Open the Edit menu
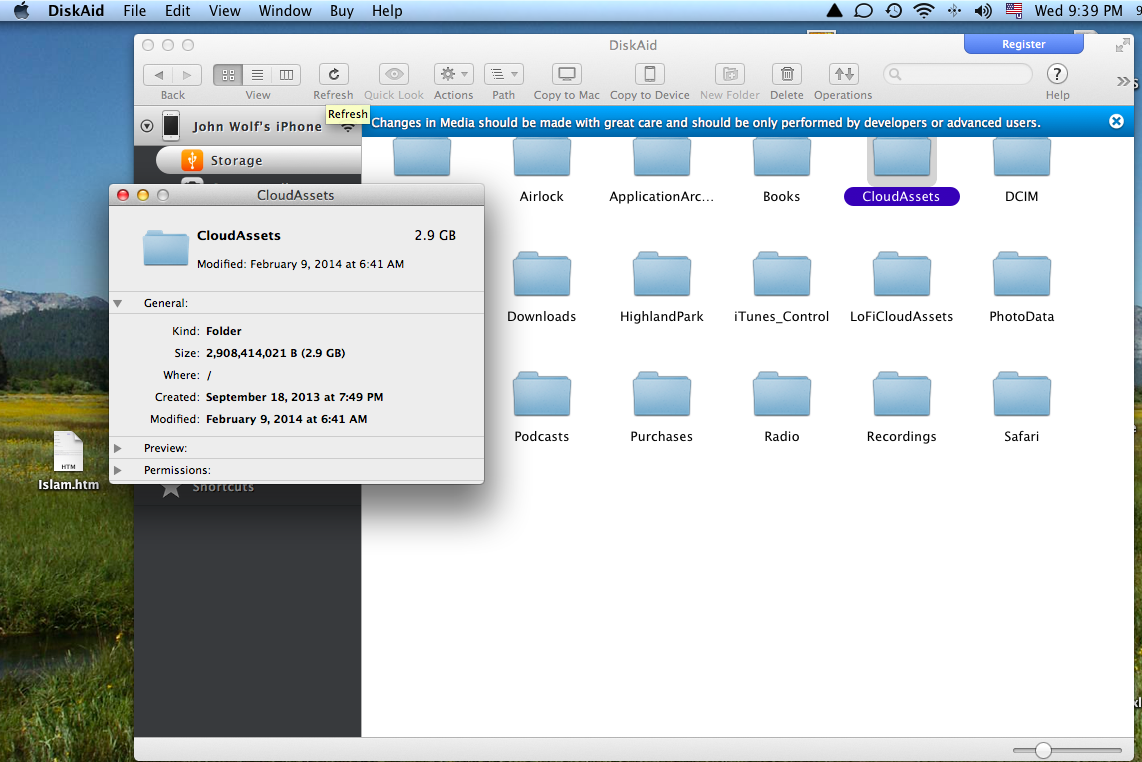 177,11
